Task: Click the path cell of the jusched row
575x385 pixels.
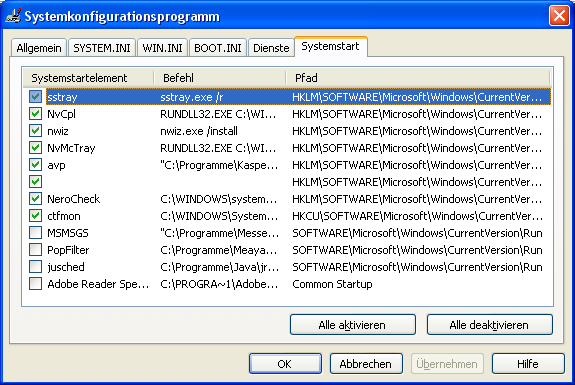Action: [417, 267]
